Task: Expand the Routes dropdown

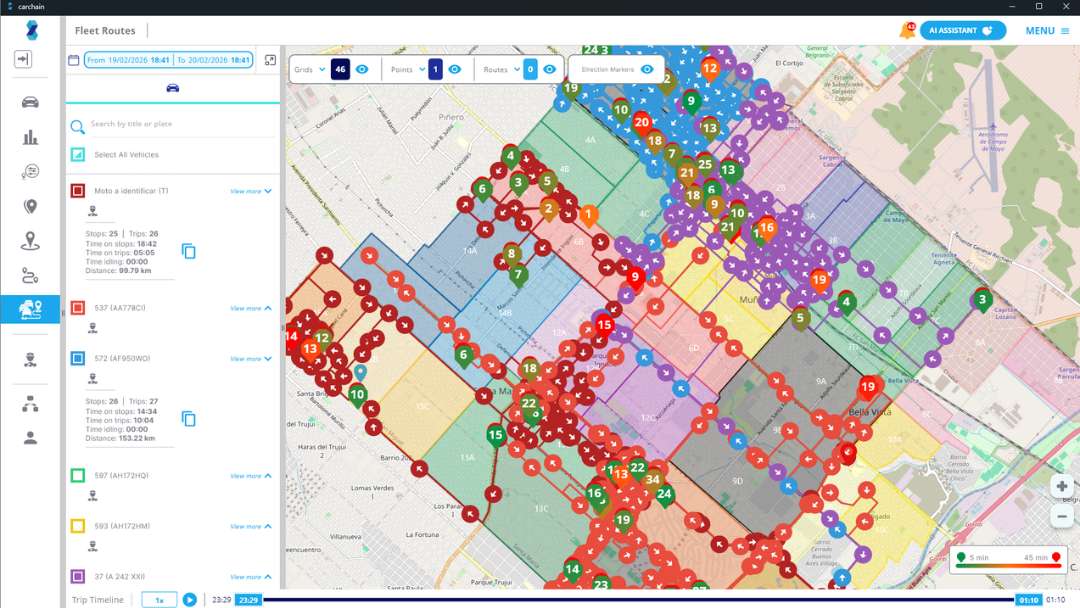Action: [x=516, y=69]
